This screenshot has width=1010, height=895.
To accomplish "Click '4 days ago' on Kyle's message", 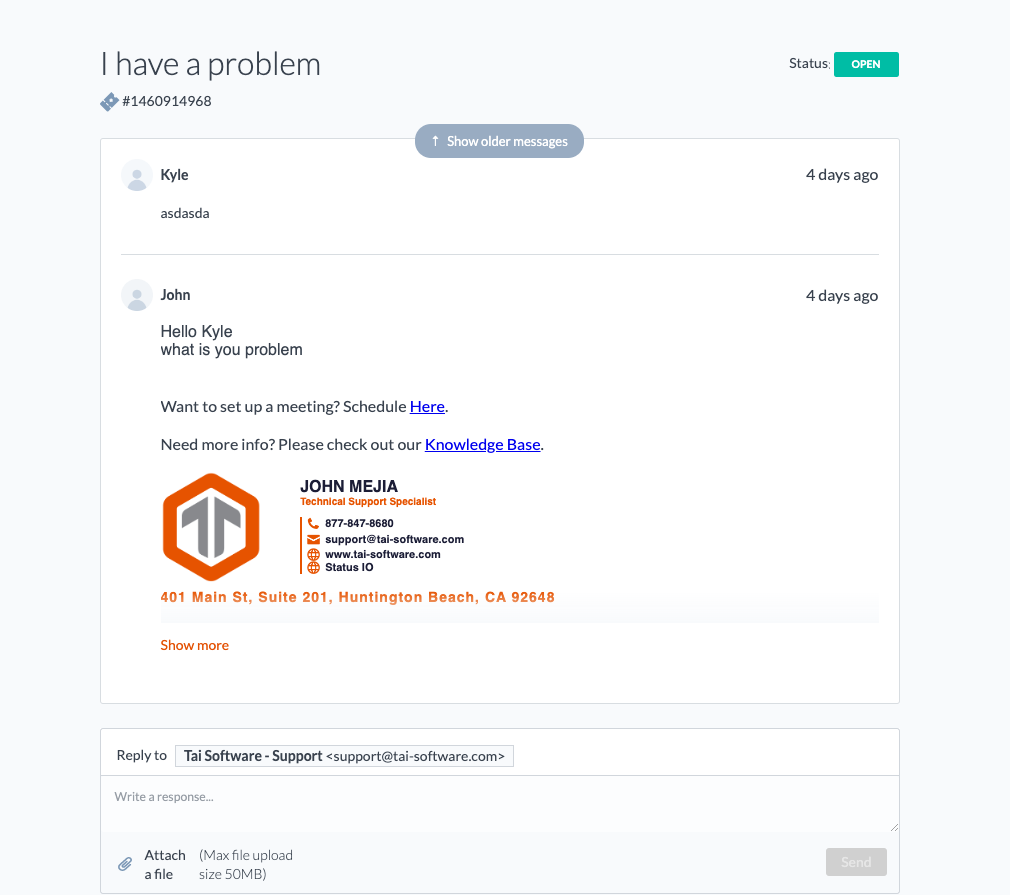I will pos(842,175).
